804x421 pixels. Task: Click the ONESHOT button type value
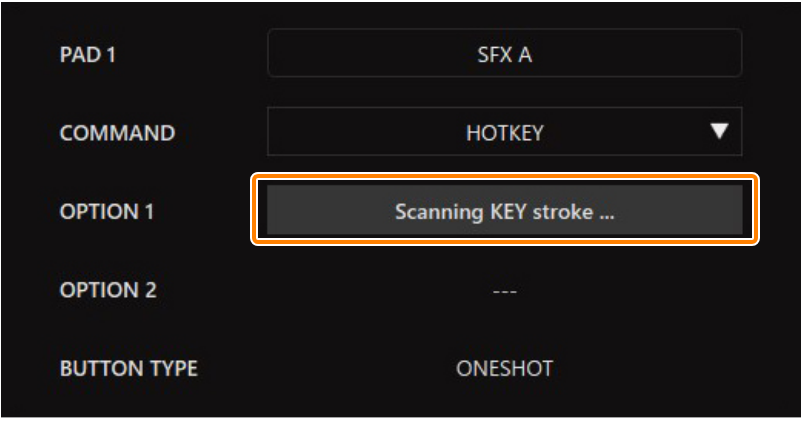pyautogui.click(x=505, y=368)
